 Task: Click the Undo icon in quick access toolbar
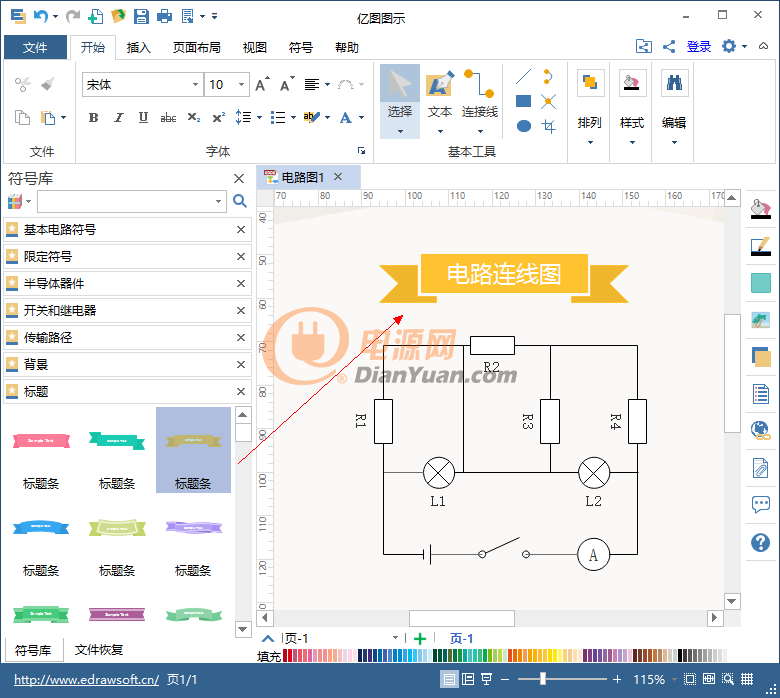pyautogui.click(x=41, y=16)
